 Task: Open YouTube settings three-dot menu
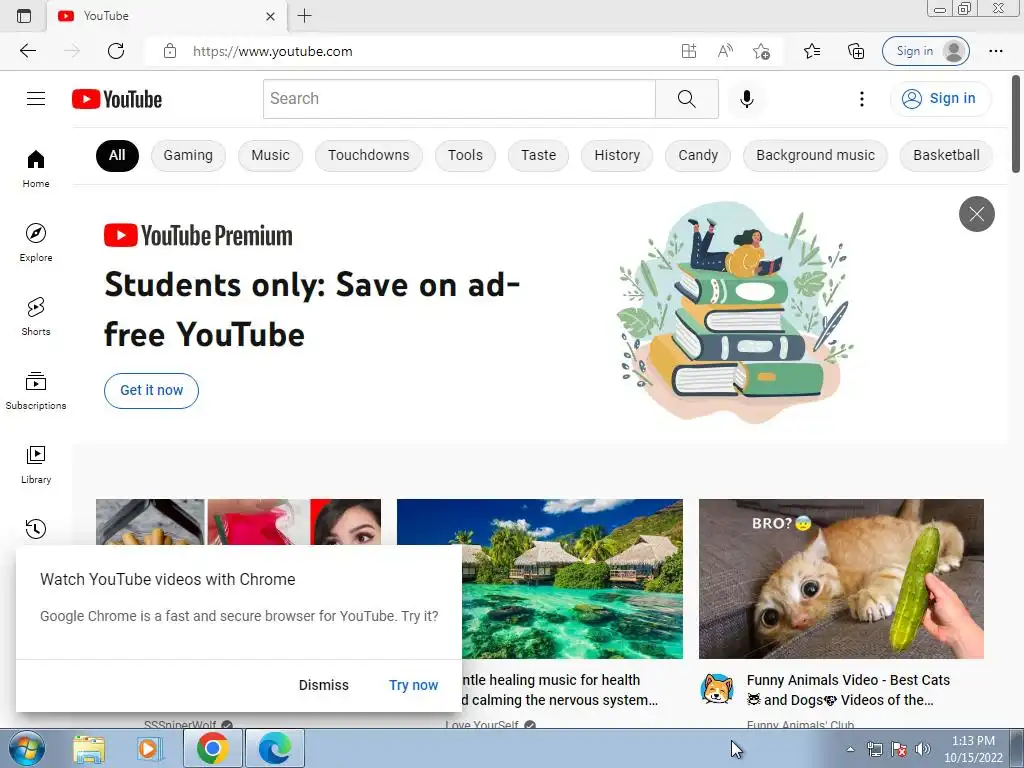tap(861, 99)
